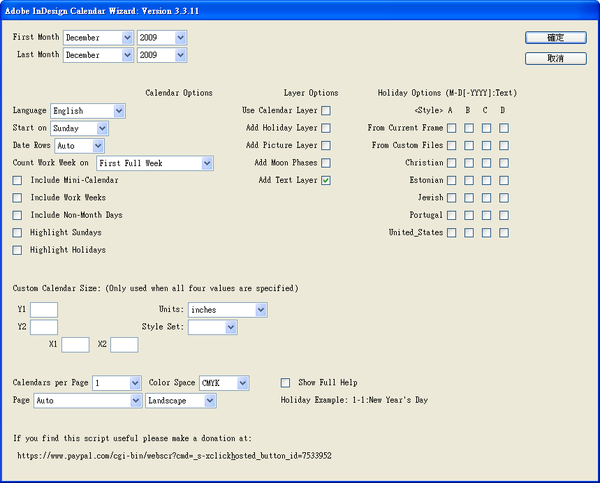Check Portugal holidays style A
The image size is (600, 483).
[x=452, y=215]
